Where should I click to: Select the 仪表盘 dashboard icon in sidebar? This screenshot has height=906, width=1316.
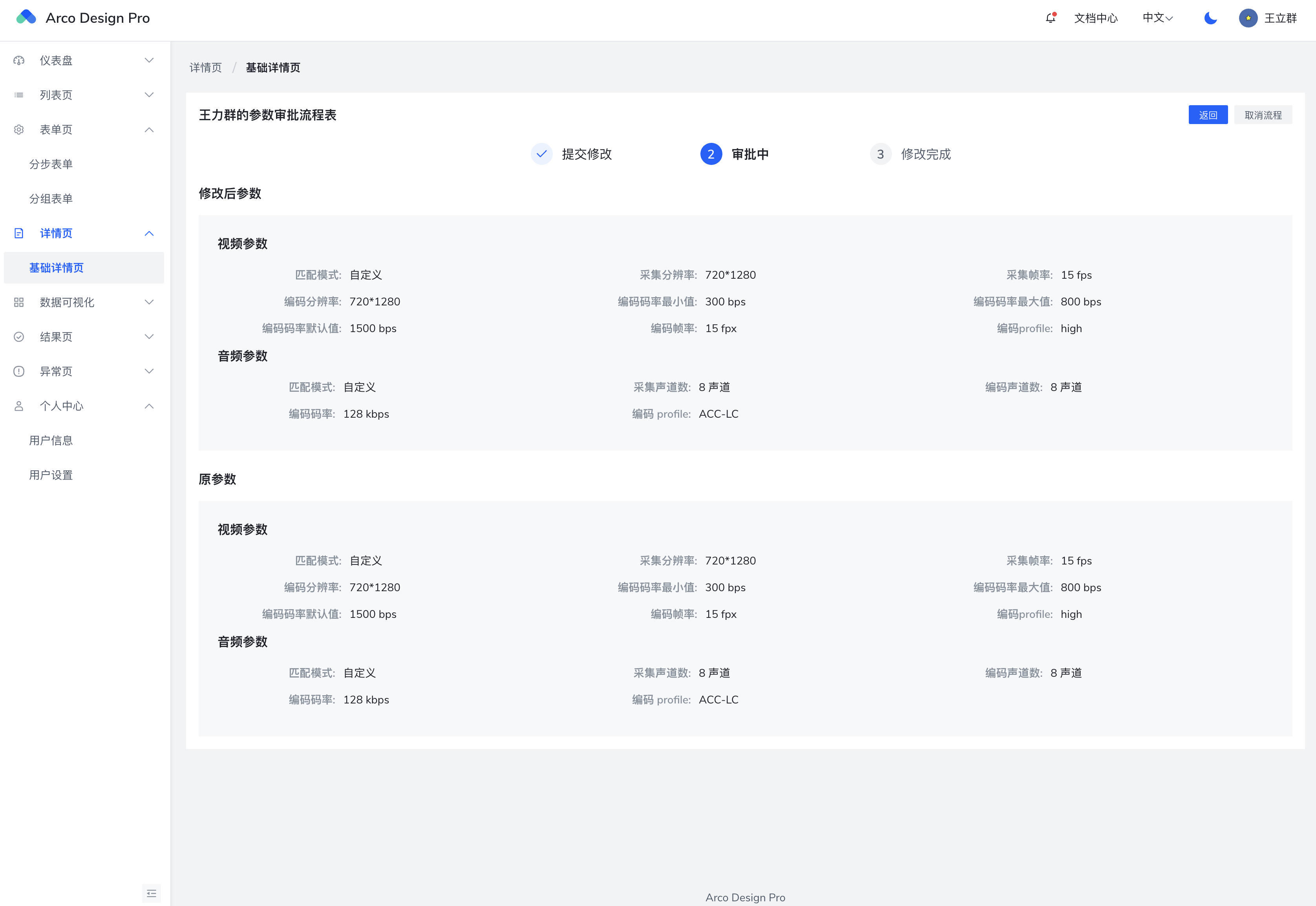click(x=19, y=60)
